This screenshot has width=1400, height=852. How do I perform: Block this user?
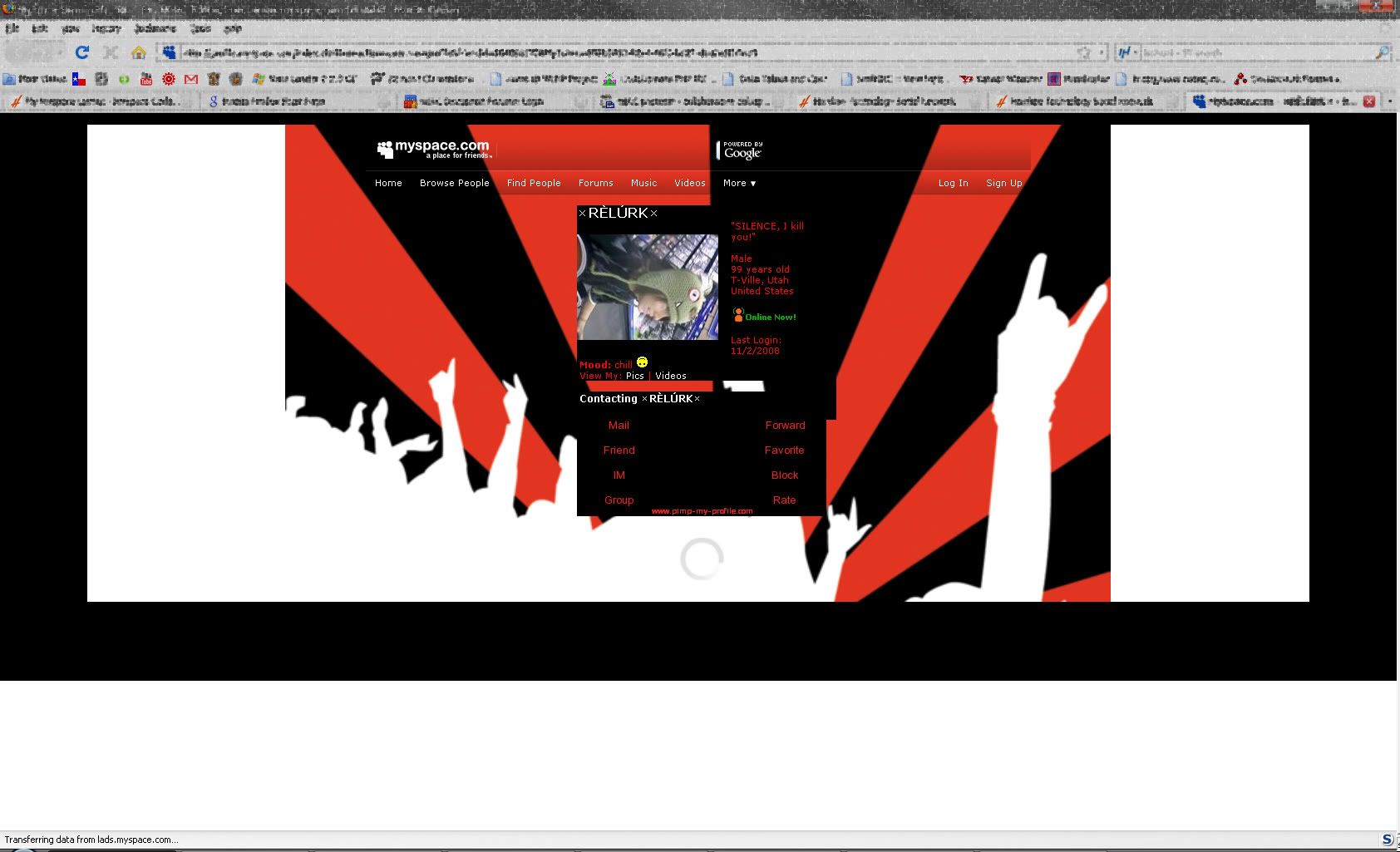point(785,475)
